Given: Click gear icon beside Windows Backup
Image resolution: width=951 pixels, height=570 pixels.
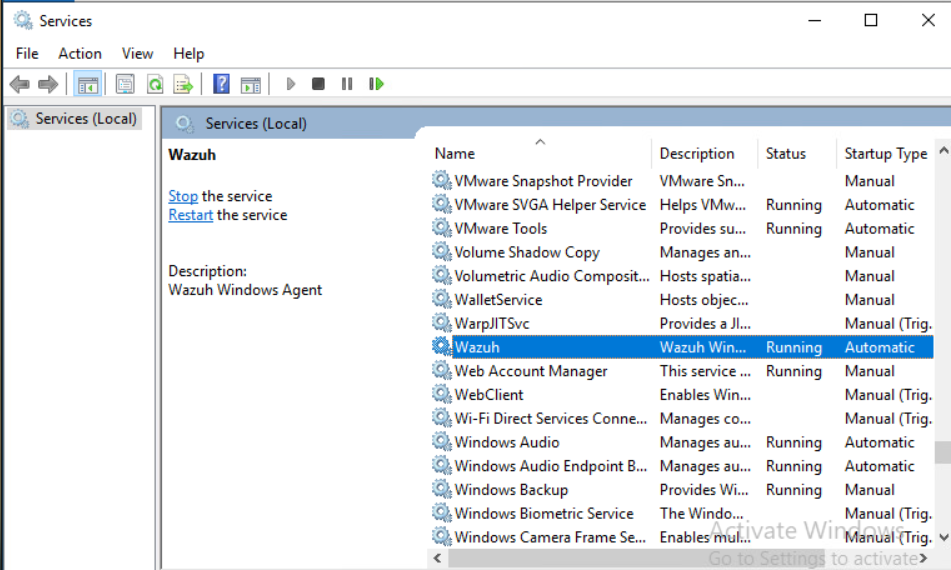Looking at the screenshot, I should pyautogui.click(x=442, y=489).
